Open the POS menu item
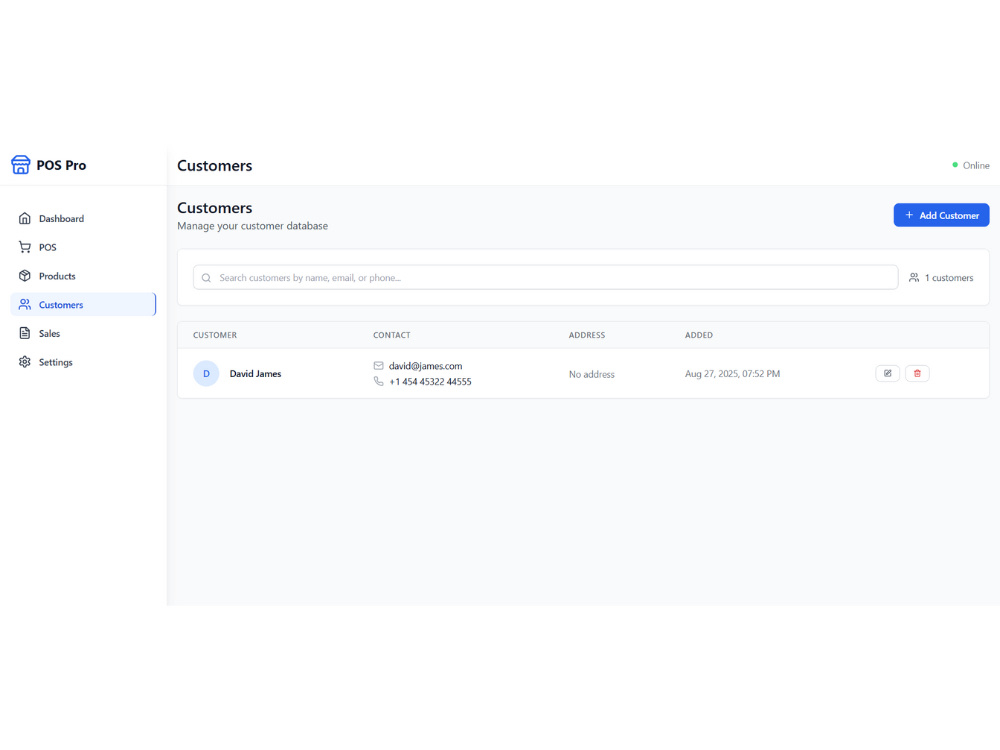 83,247
